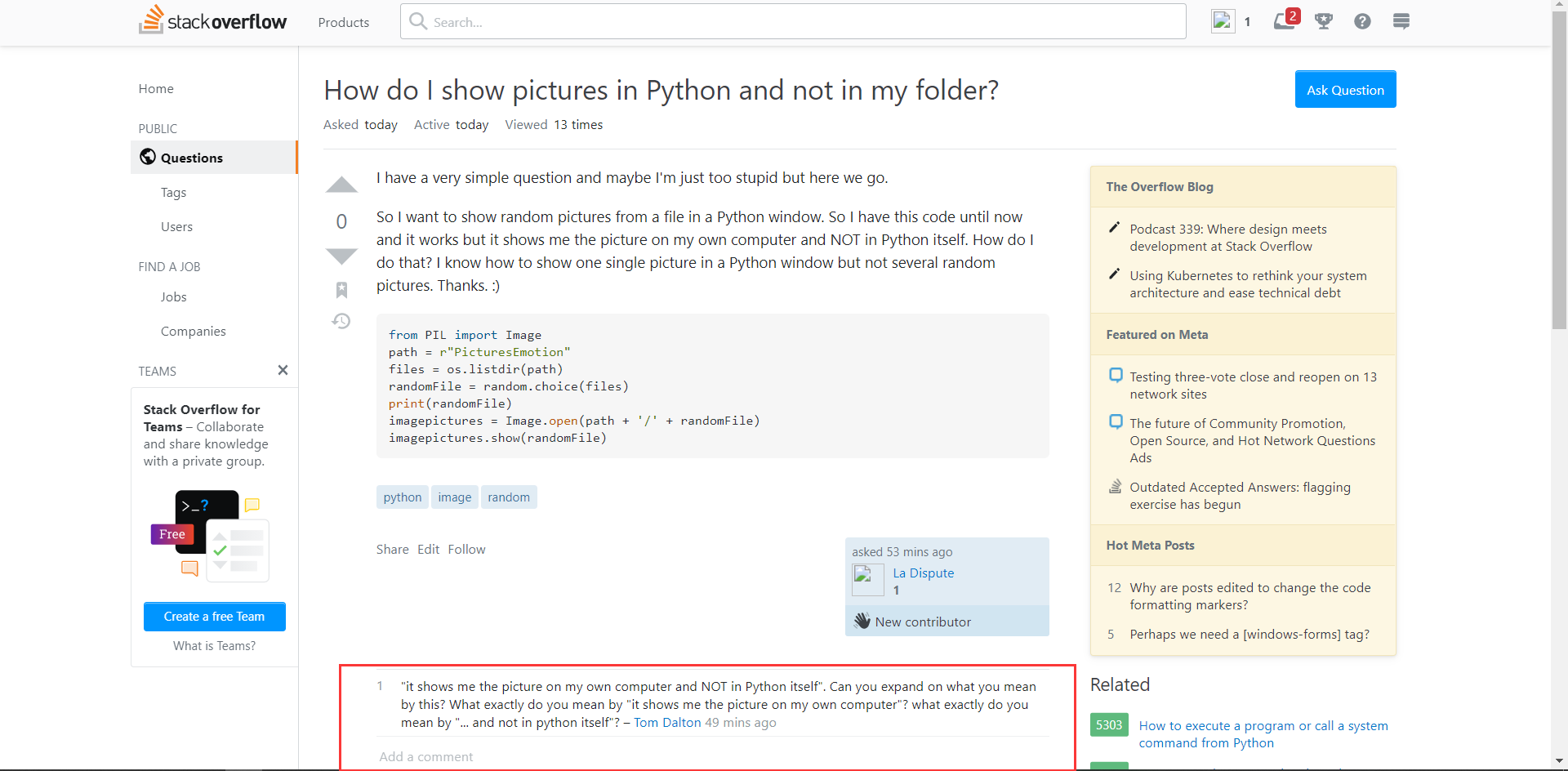Click the reputation score beside header avatar

(1247, 22)
